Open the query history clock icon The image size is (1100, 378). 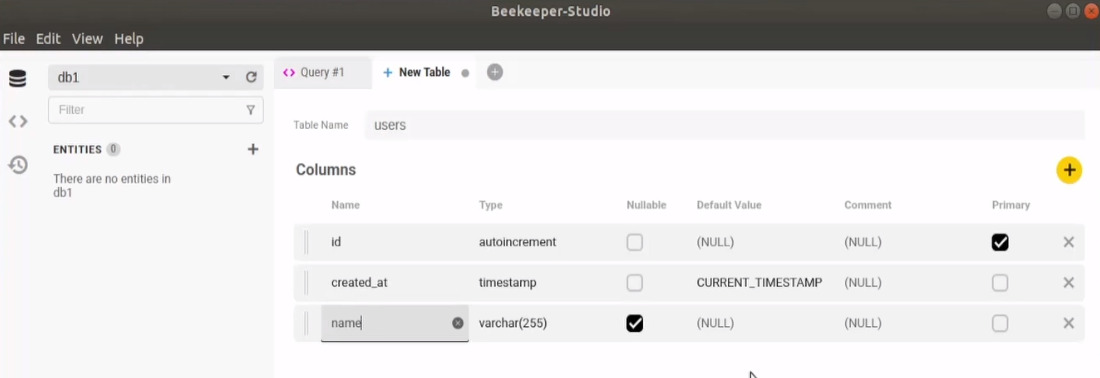coord(18,165)
